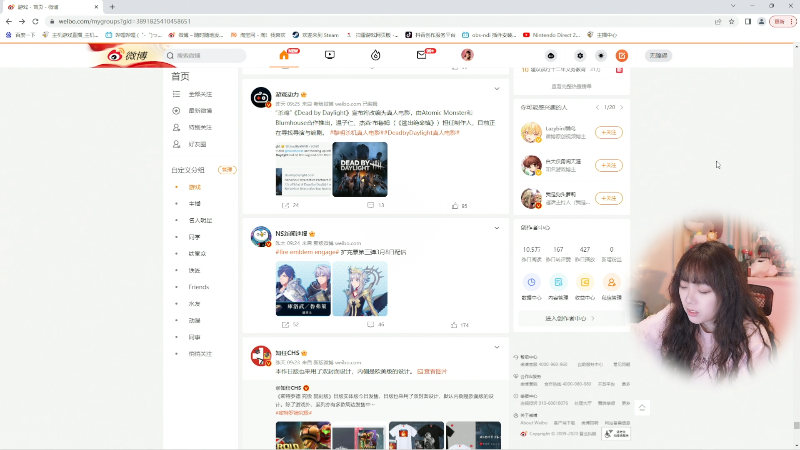
Task: Open the Fire Emblem crowned character image
Action: pos(360,289)
